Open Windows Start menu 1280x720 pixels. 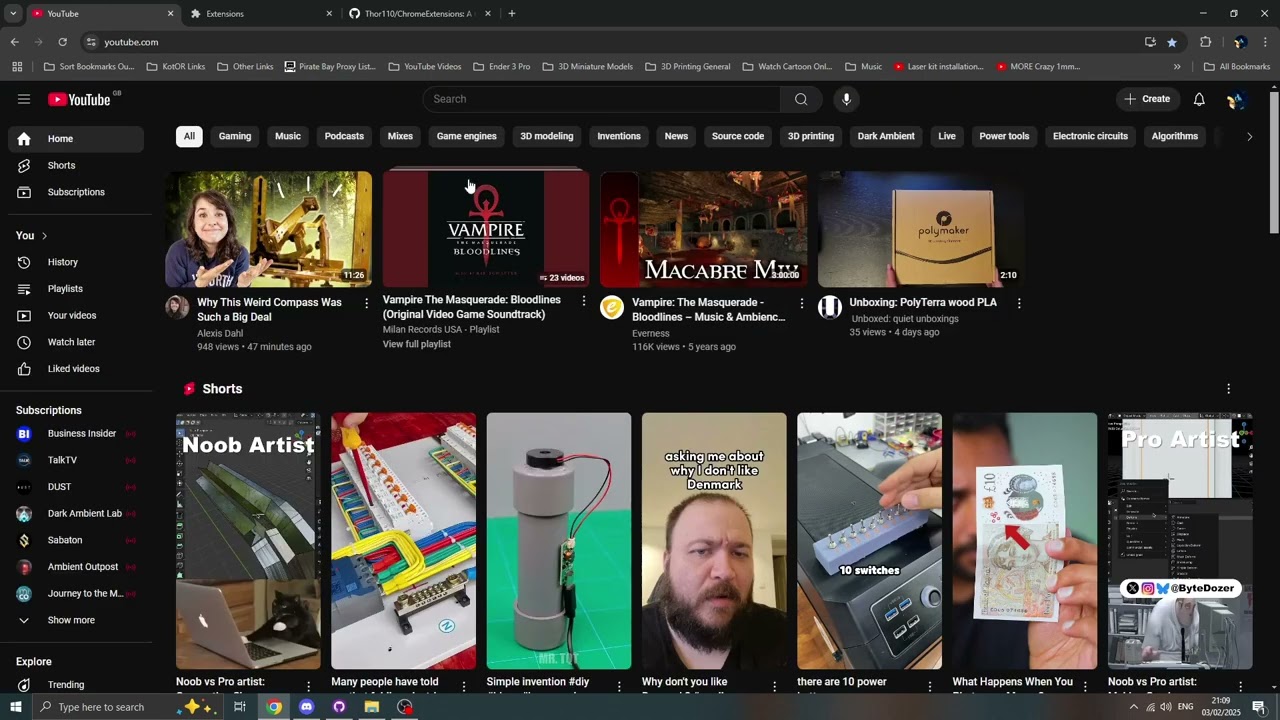[15, 707]
